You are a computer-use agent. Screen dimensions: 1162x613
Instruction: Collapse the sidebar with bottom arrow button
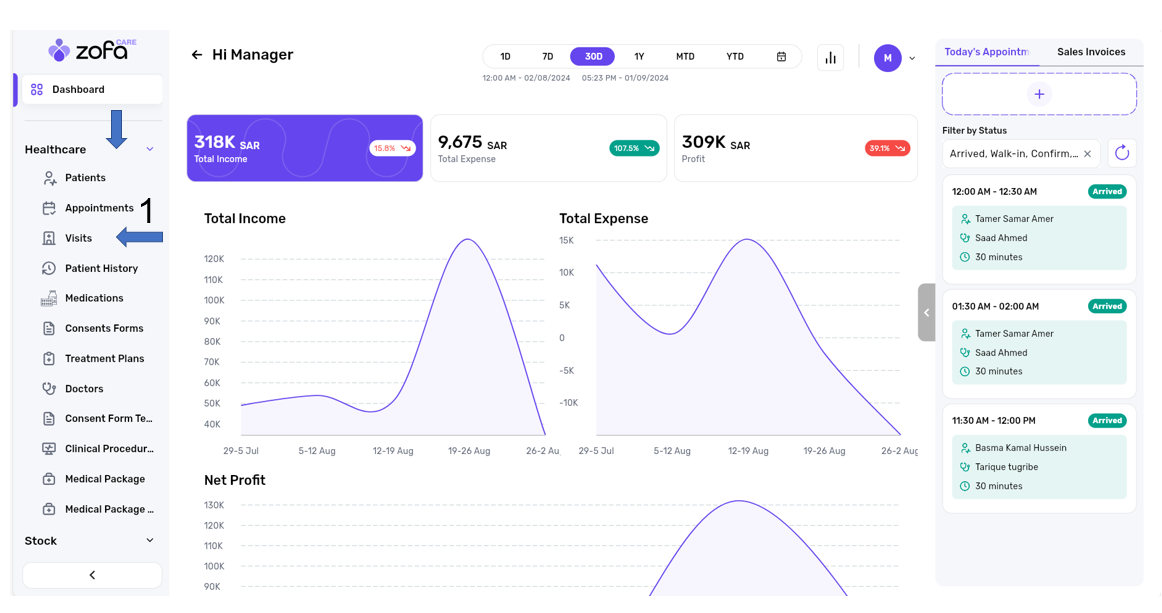pos(92,575)
